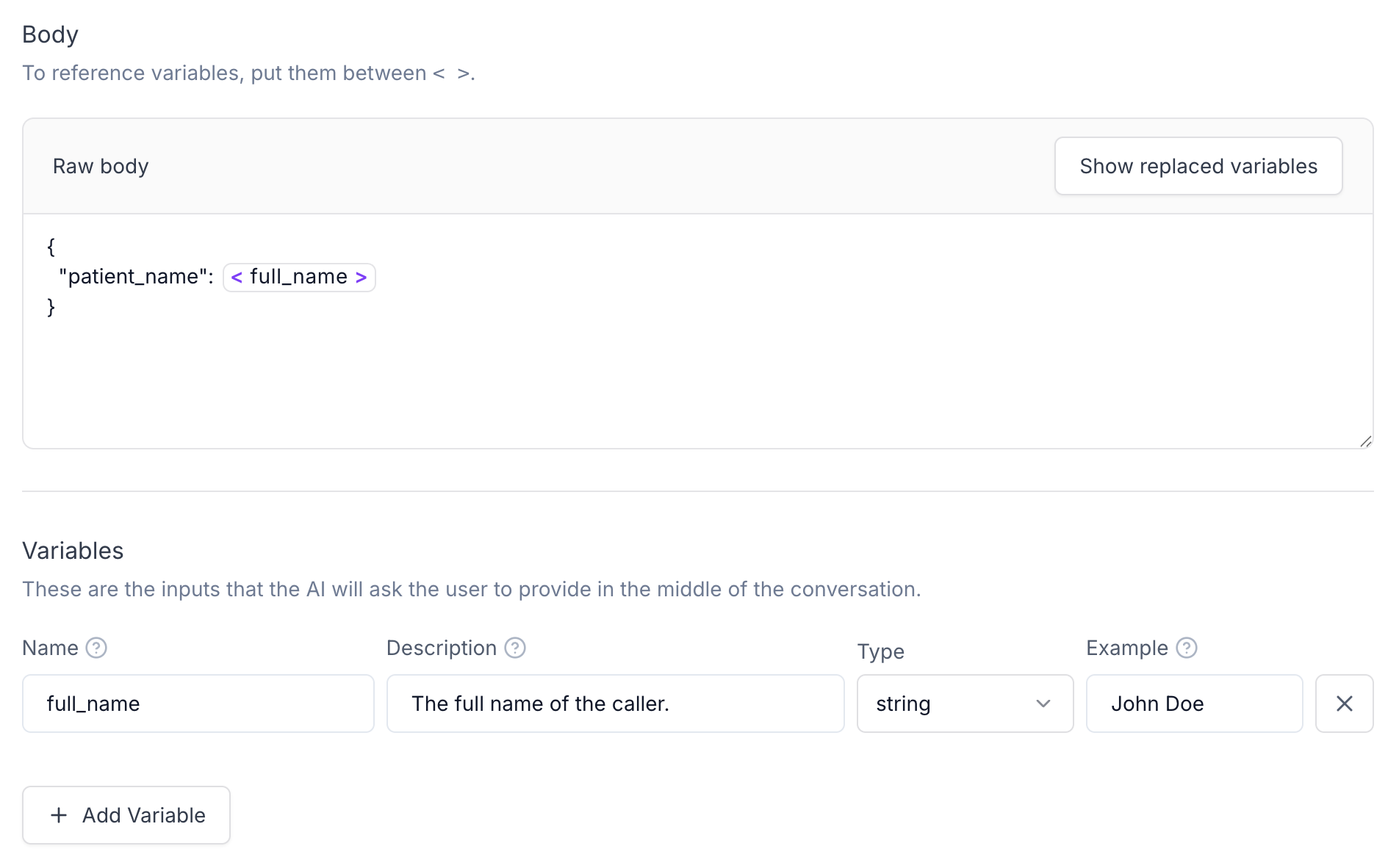The width and height of the screenshot is (1399, 868).
Task: Click the help icon beside Name
Action: click(96, 648)
